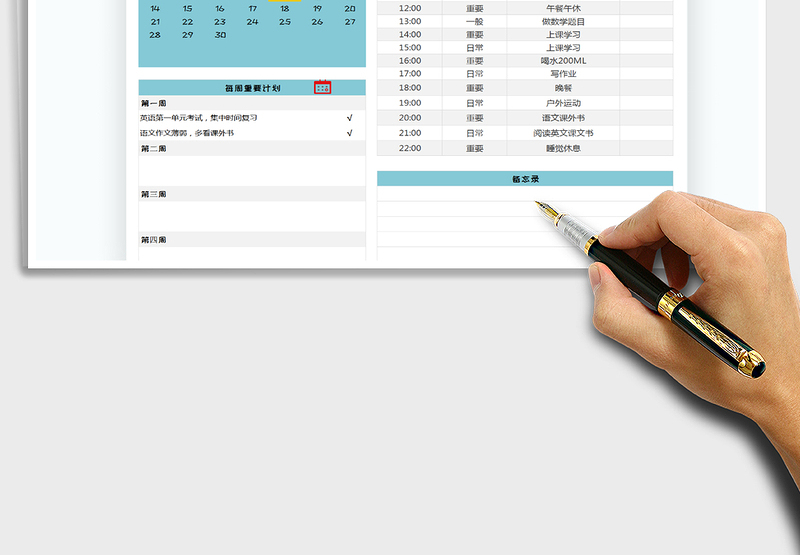
Task: Select the 每周重要计划 header
Action: [252, 88]
